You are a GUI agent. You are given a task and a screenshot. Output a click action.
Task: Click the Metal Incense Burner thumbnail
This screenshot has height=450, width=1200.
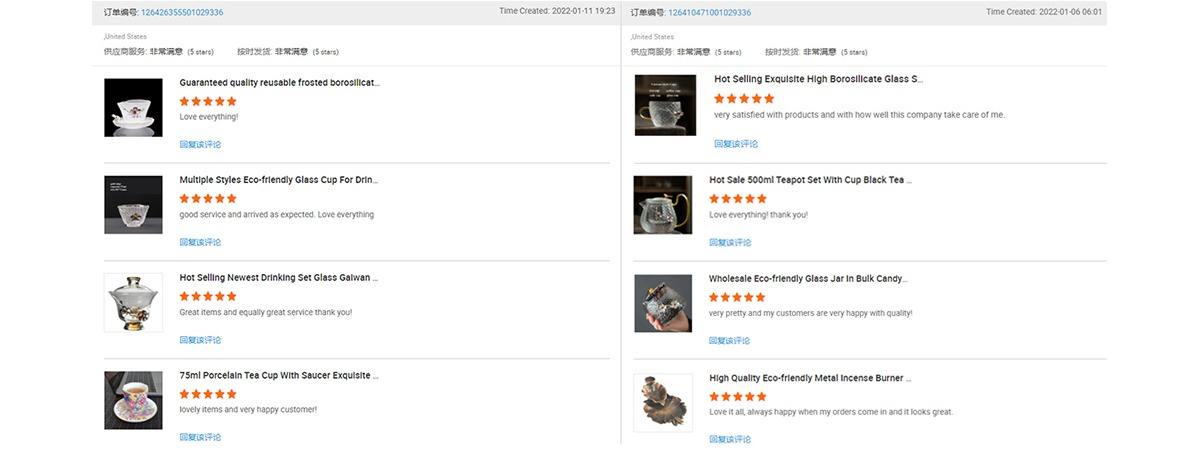tap(662, 402)
